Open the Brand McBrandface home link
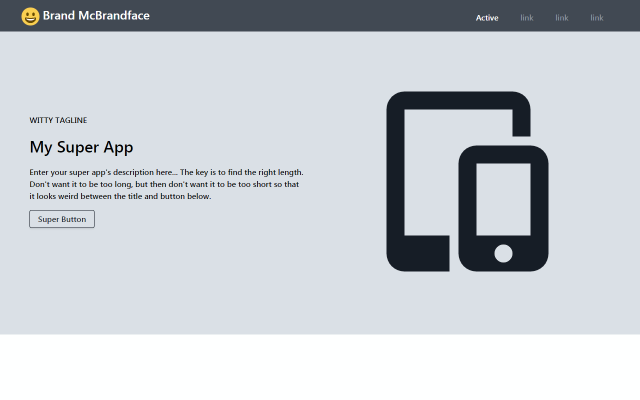 pyautogui.click(x=96, y=16)
